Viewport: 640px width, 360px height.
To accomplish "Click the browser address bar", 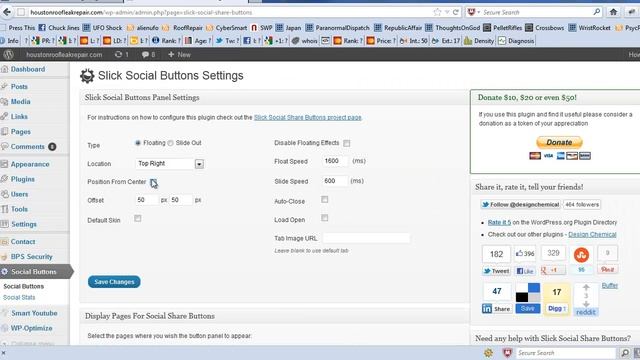I will point(229,12).
